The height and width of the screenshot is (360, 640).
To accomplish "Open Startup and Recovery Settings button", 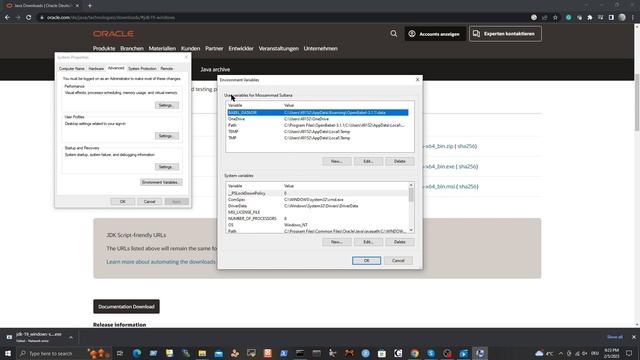I will point(167,167).
